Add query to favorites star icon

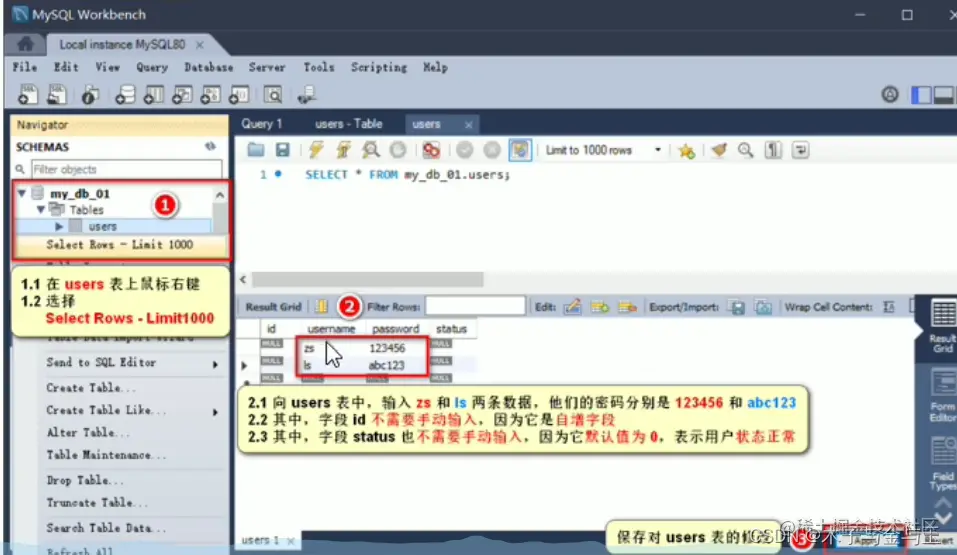click(687, 150)
